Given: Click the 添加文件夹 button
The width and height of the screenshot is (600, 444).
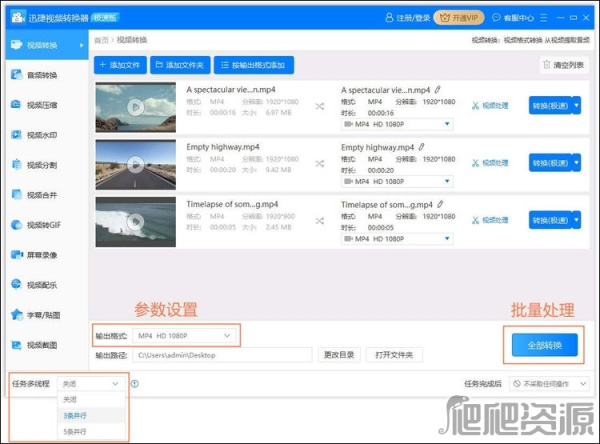Looking at the screenshot, I should (180, 65).
